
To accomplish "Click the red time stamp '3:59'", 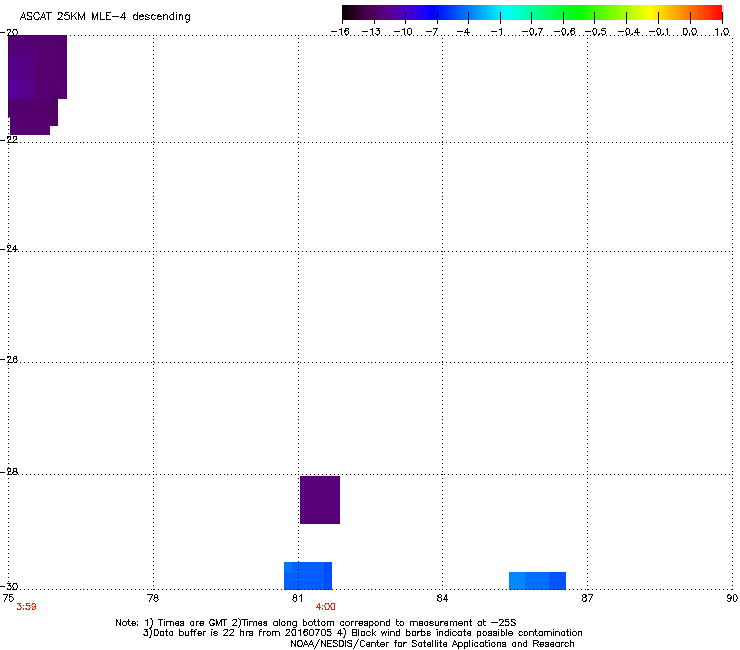I will pyautogui.click(x=26, y=607).
